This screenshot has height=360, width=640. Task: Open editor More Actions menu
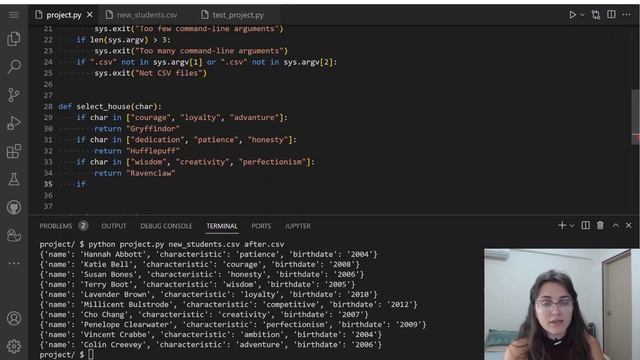tap(626, 15)
